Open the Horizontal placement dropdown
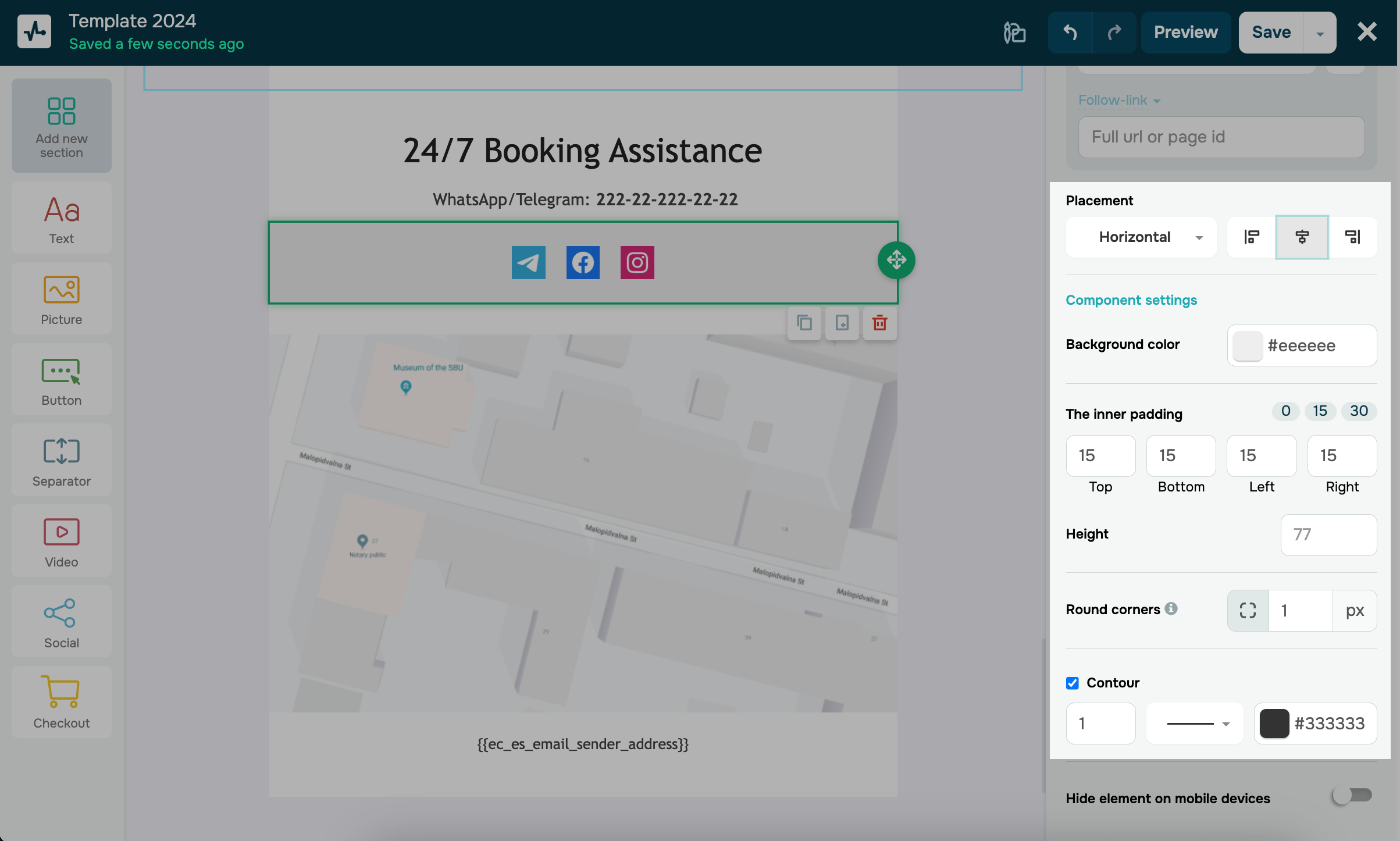Viewport: 1400px width, 841px height. click(1141, 237)
